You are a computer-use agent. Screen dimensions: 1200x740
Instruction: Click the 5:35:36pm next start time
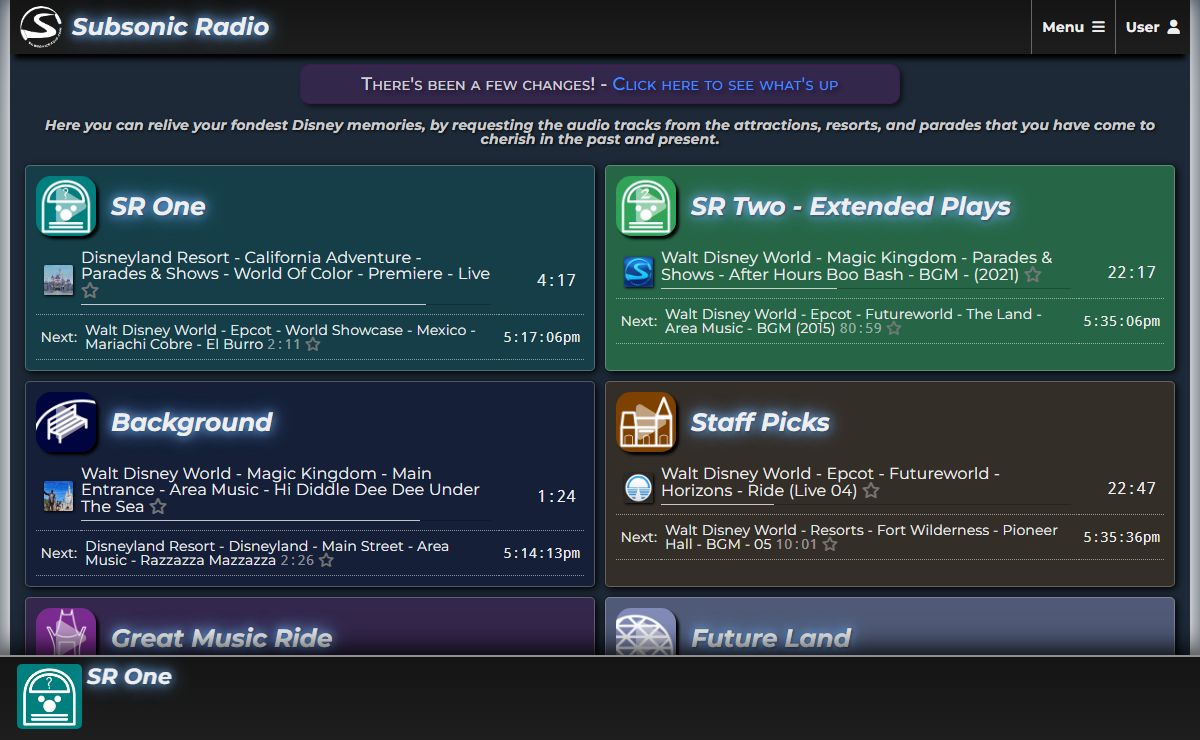pos(1122,538)
